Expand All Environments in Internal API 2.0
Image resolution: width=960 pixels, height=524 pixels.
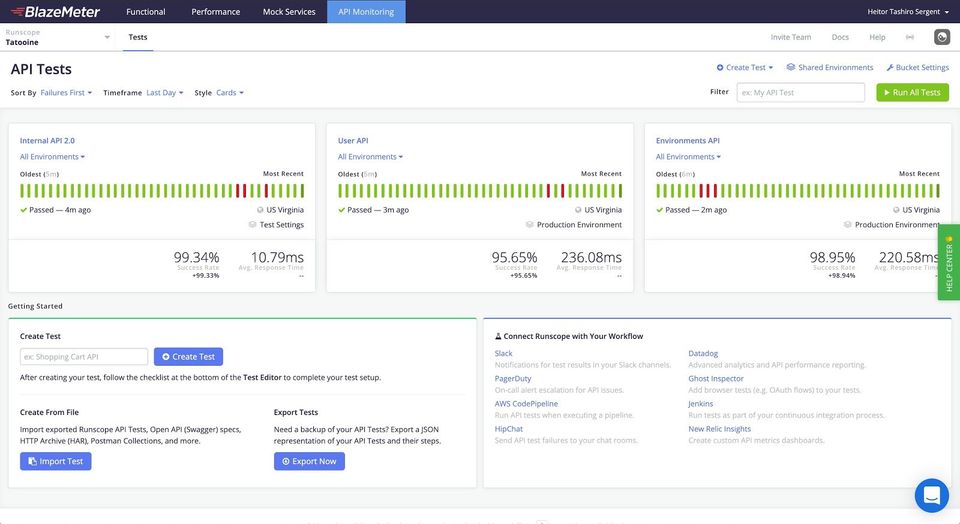(52, 156)
